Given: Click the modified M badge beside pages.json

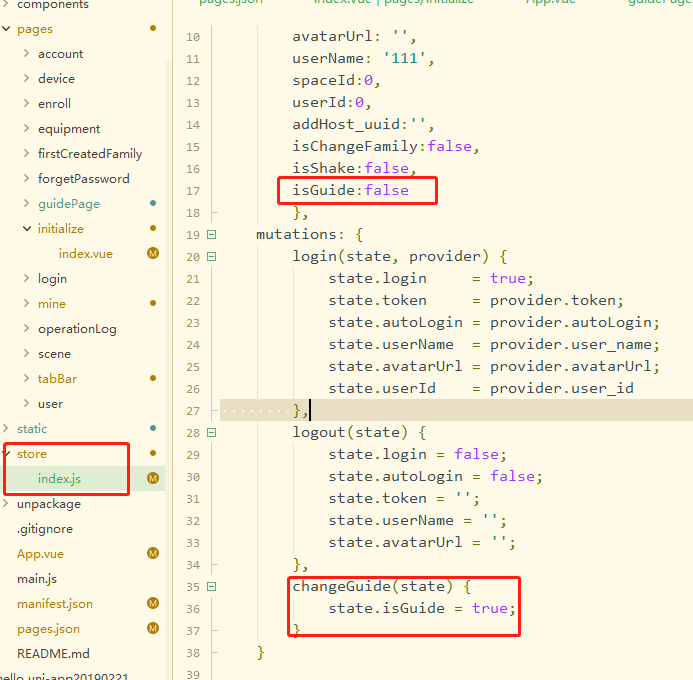Looking at the screenshot, I should [153, 628].
